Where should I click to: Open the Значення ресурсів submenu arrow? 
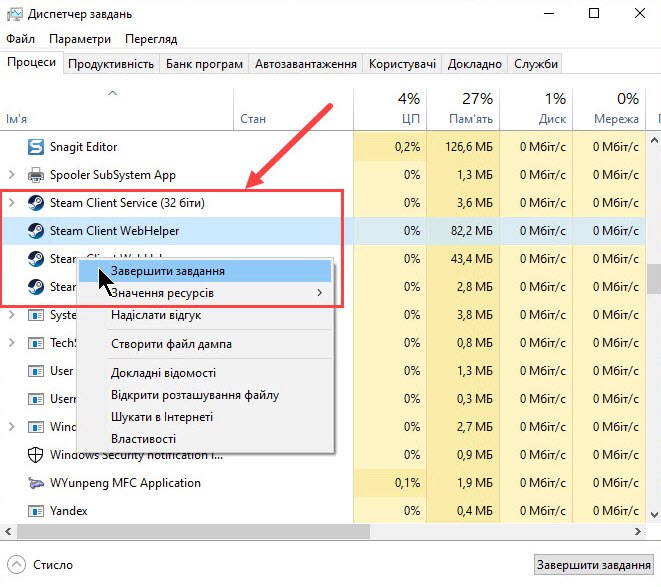coord(320,293)
